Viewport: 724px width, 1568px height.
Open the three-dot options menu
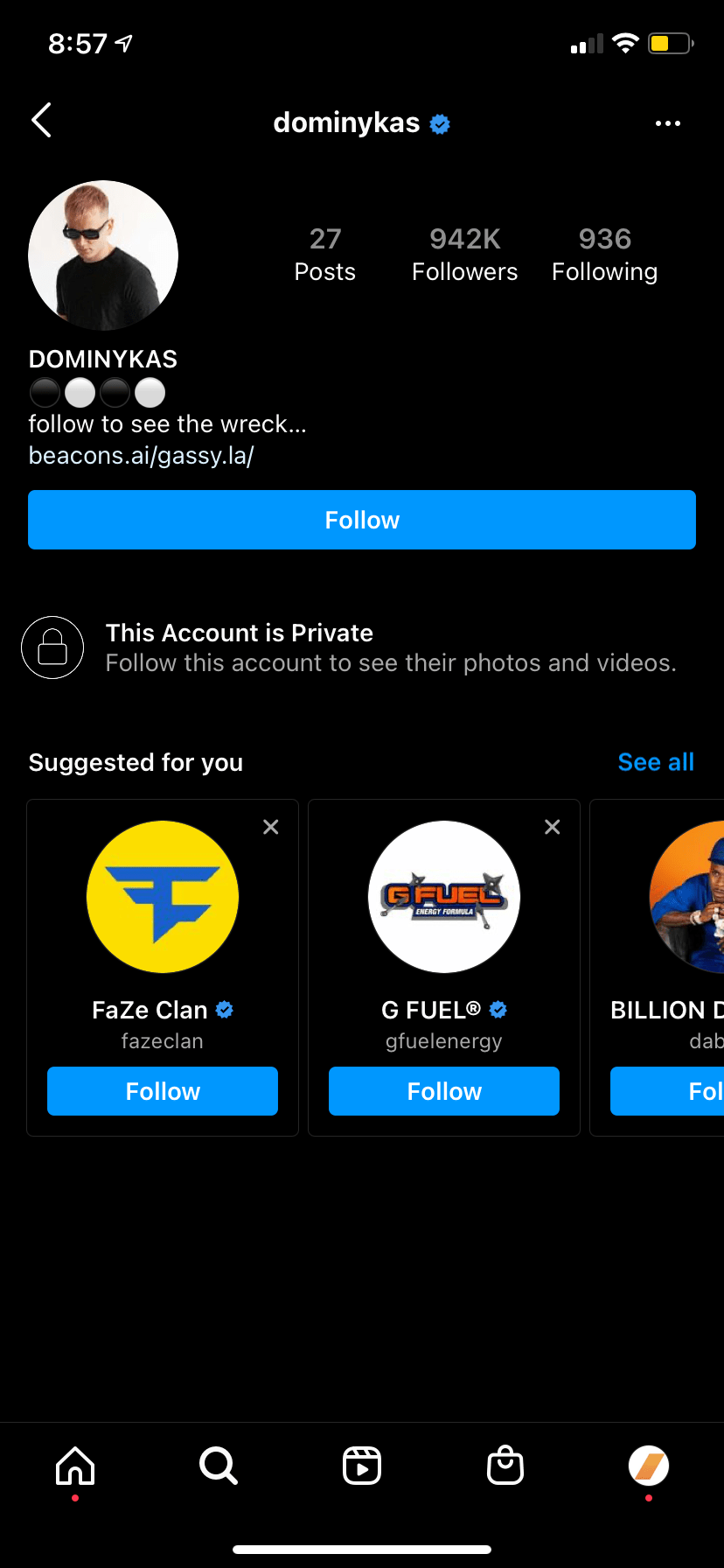[x=668, y=123]
